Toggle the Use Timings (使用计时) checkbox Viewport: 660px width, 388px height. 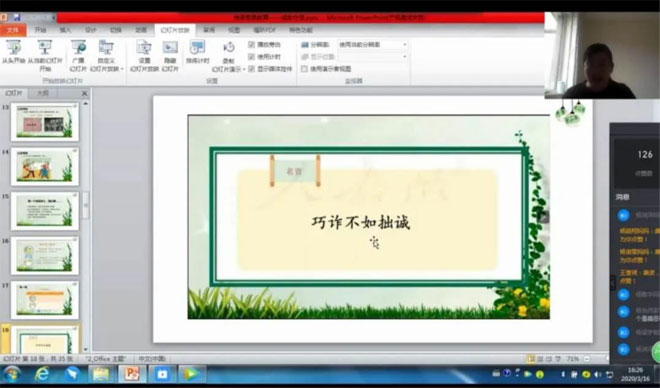click(x=252, y=56)
